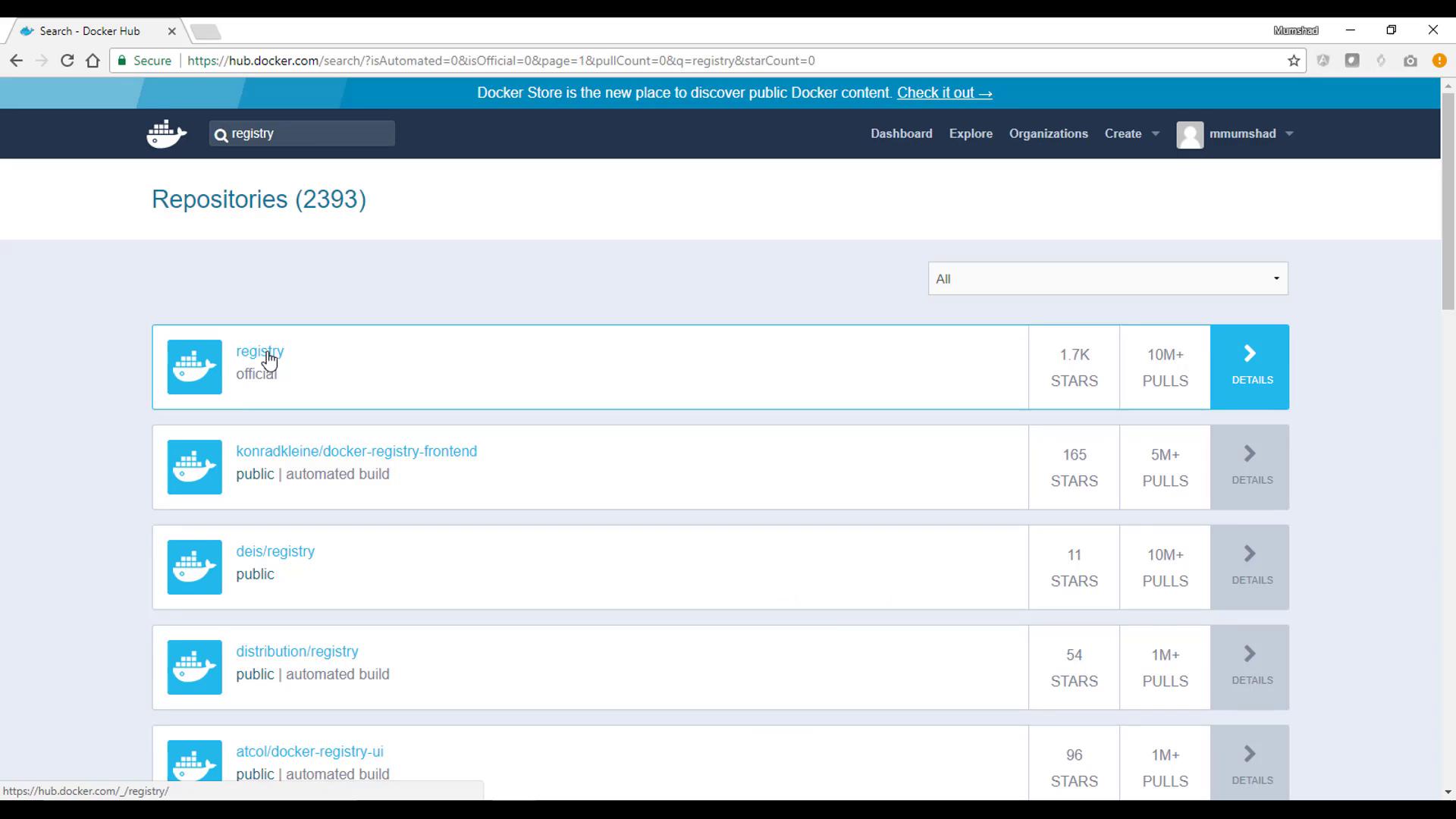This screenshot has height=819, width=1456.
Task: Open the konradkleine/docker-registry-frontend repository link
Action: (356, 451)
